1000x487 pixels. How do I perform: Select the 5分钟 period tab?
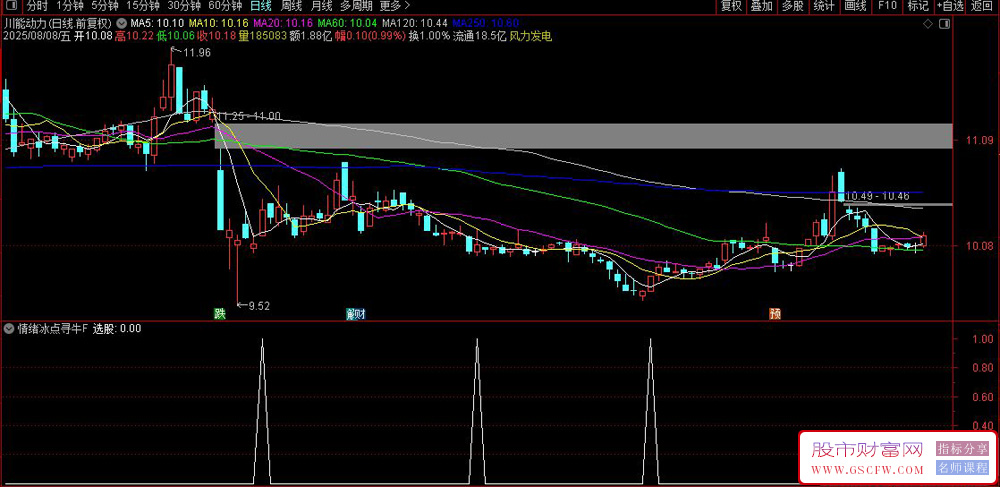104,6
